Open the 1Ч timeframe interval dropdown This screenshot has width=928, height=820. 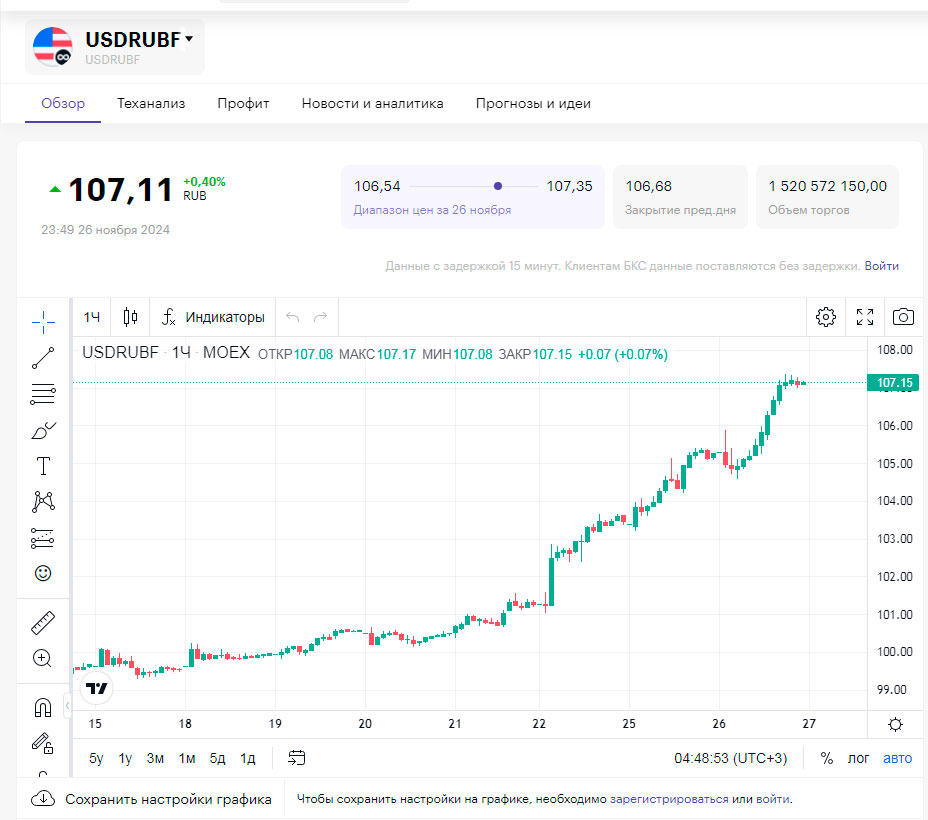(x=92, y=317)
